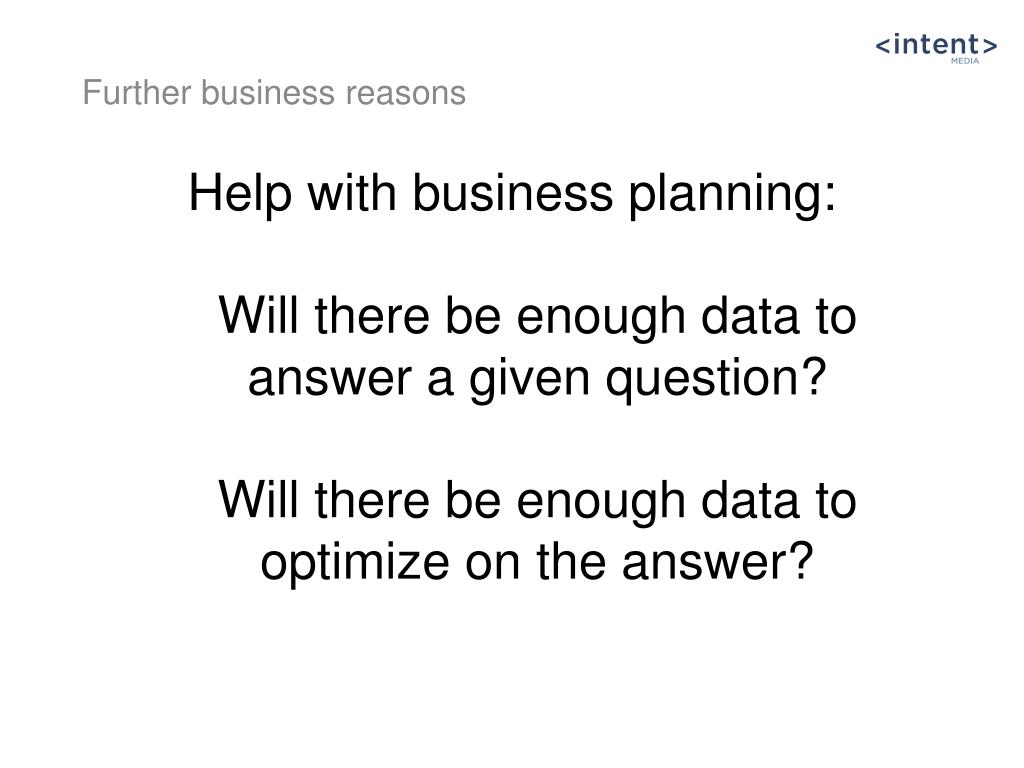Click the word 'business' in 'Help with business planning'
Screen dimensions: 1024x768
click(x=513, y=193)
